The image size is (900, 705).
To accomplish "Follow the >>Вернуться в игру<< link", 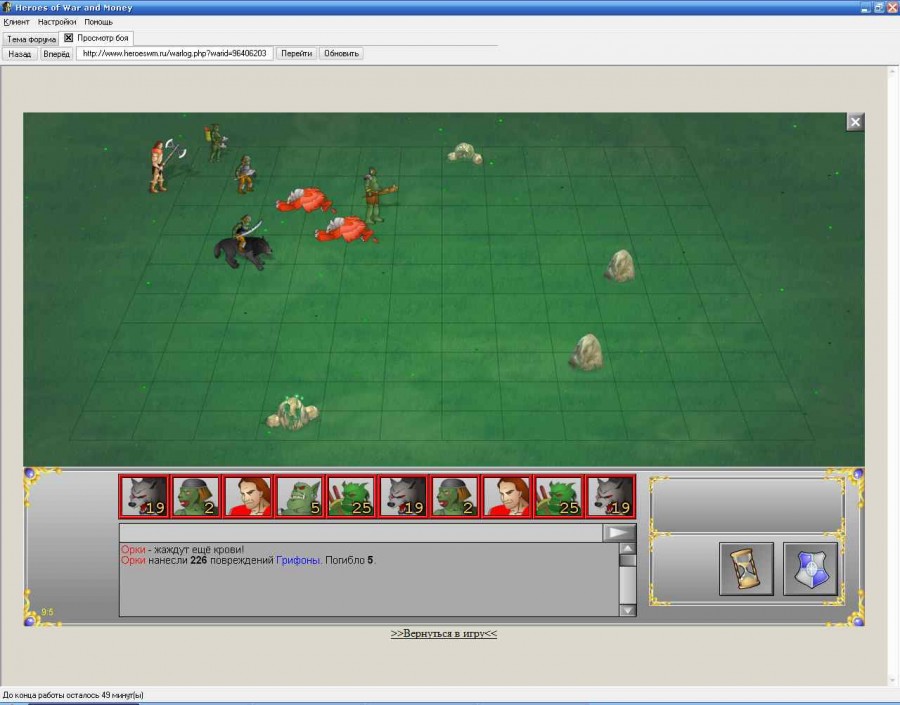I will [444, 633].
